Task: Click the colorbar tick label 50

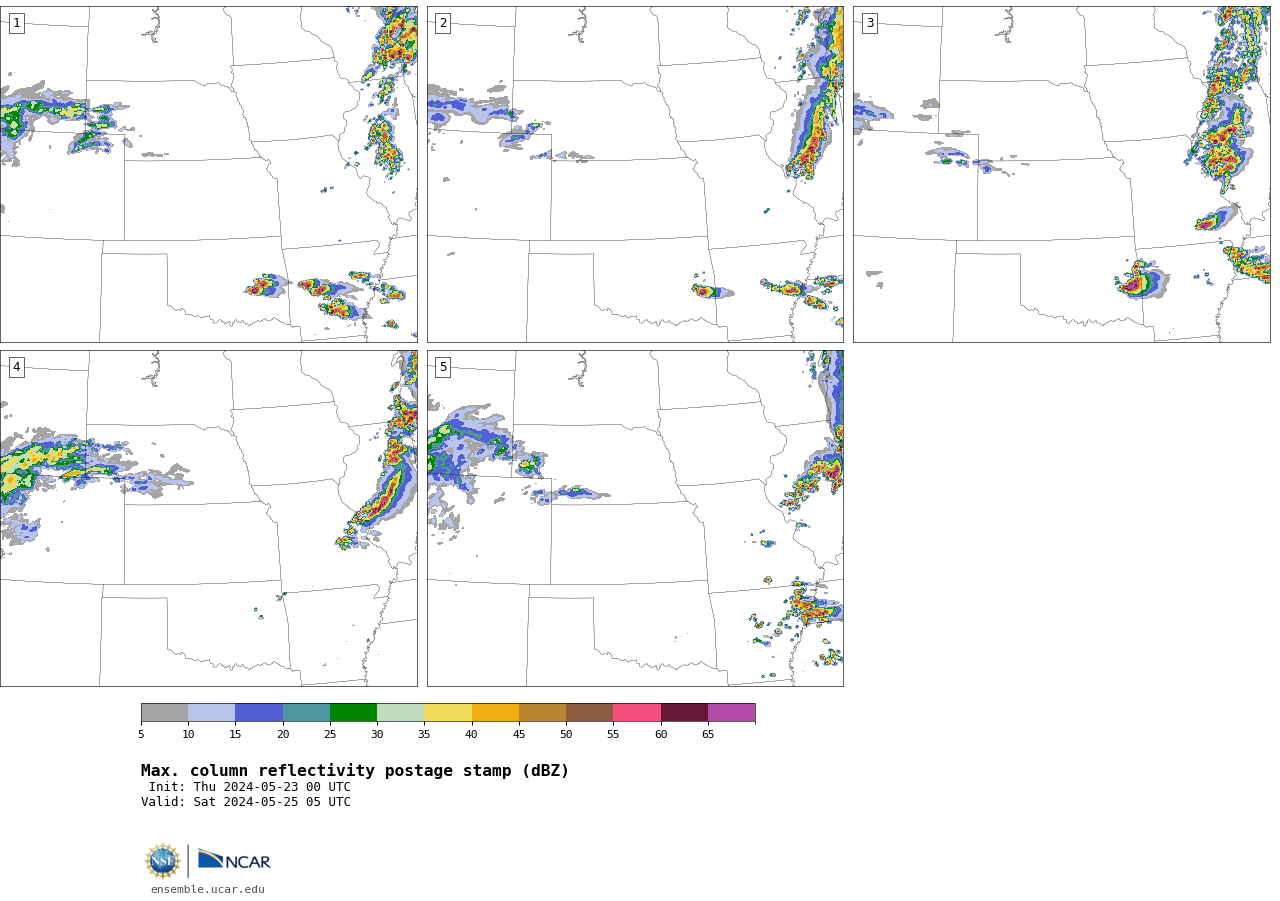Action: click(566, 735)
